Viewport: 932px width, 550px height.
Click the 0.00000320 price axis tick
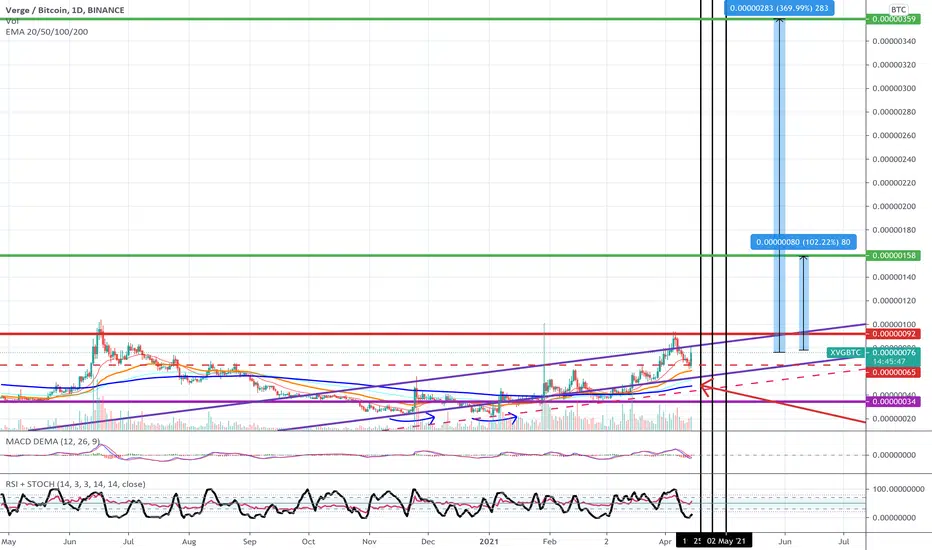[x=894, y=65]
